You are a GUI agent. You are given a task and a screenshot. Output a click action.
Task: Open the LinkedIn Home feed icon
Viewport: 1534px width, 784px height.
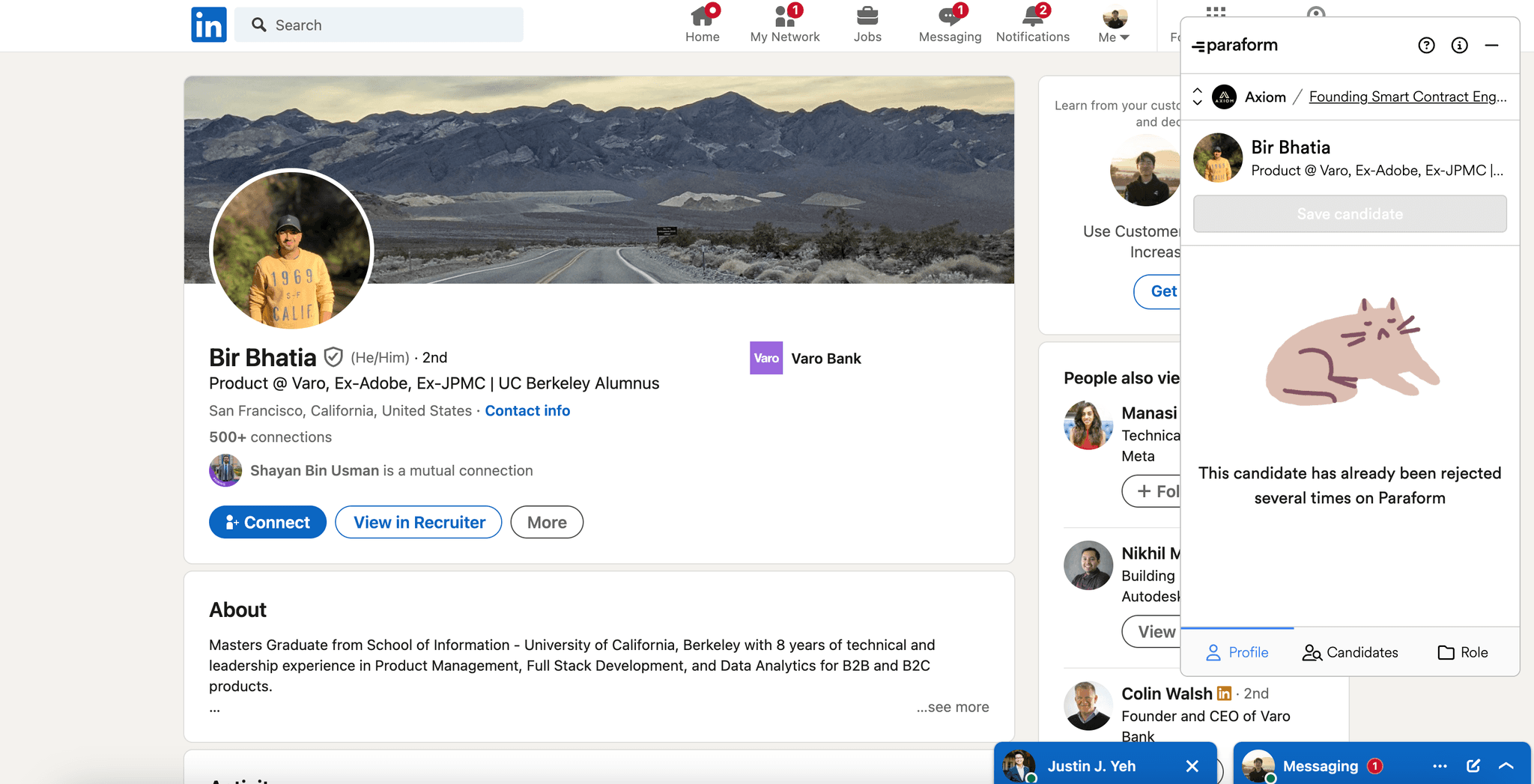[x=702, y=16]
